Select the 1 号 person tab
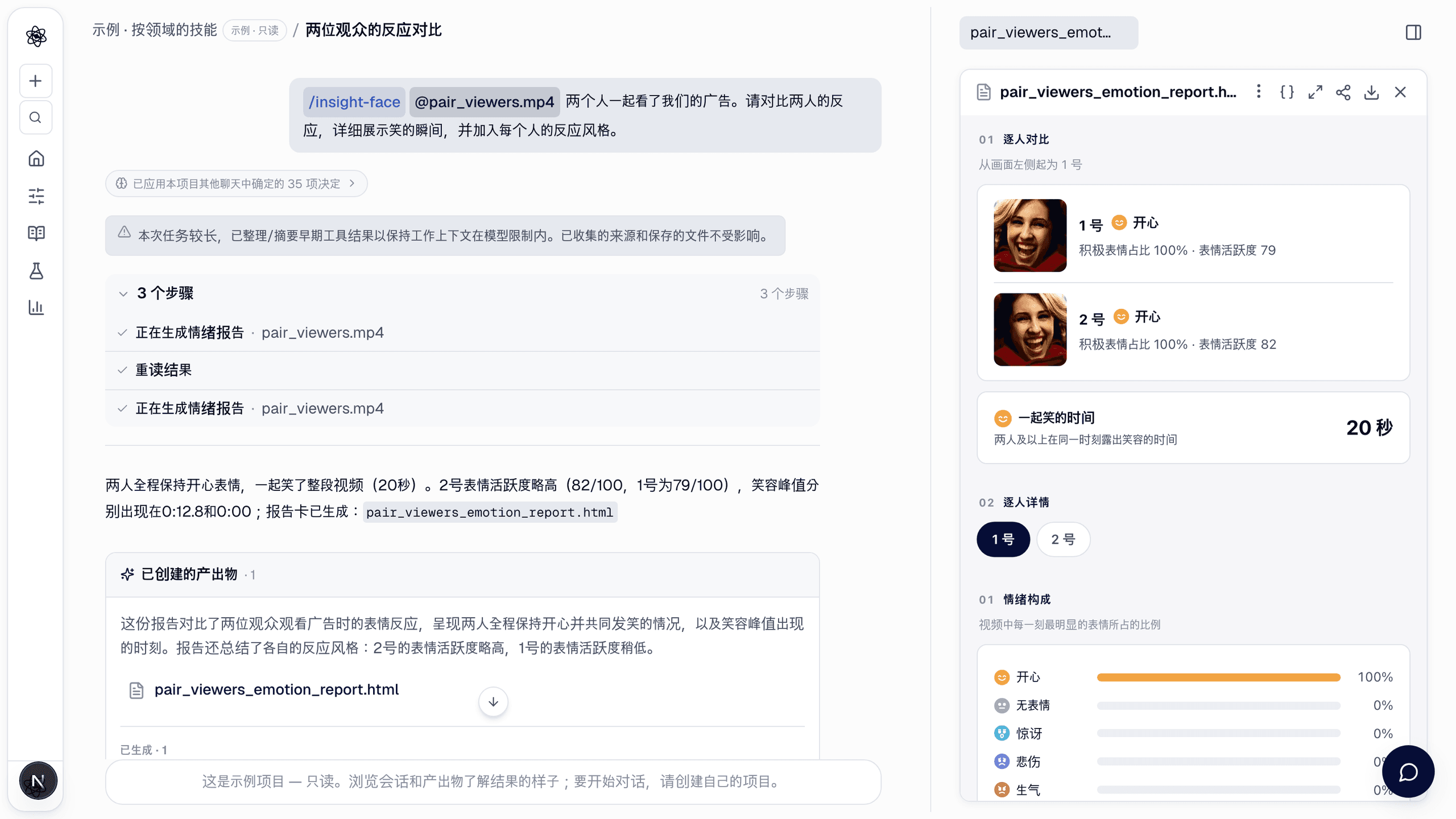1456x819 pixels. point(1003,539)
